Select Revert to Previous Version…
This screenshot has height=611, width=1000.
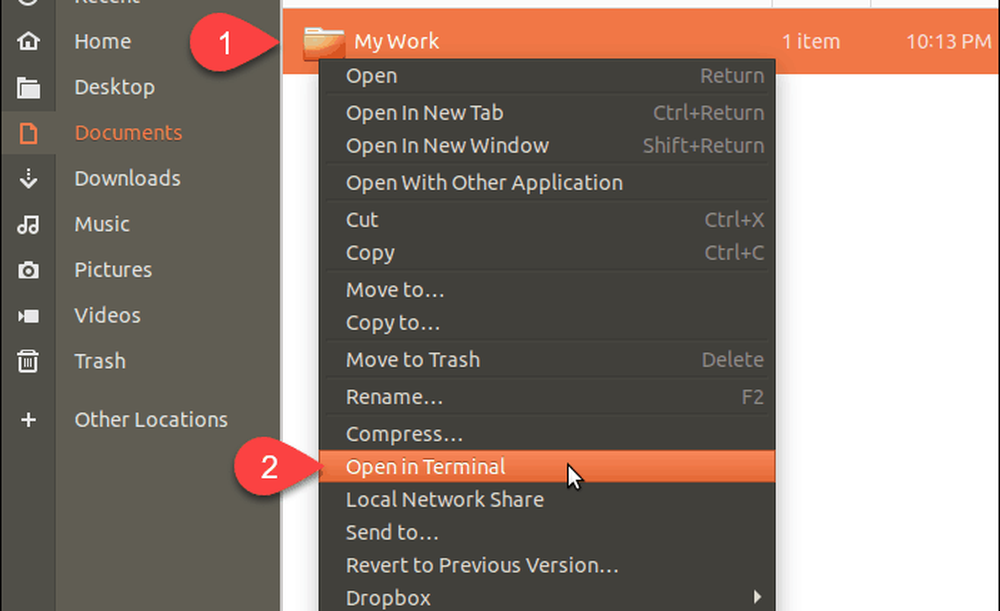482,565
